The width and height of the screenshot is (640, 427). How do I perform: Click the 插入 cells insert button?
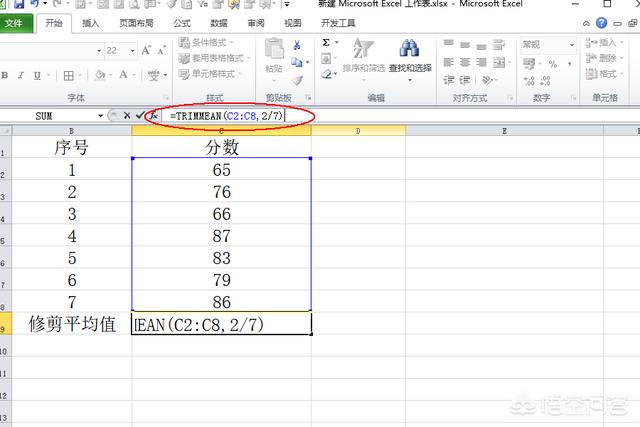603,42
